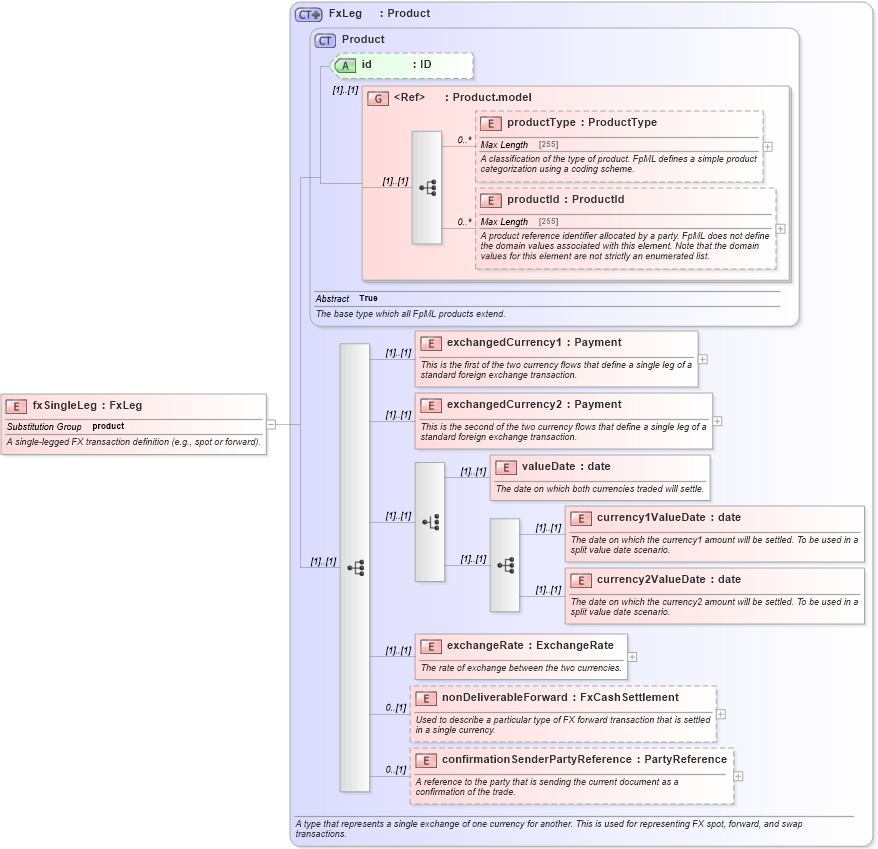This screenshot has height=849, width=878.
Task: Expand the productId element
Action: coord(781,229)
